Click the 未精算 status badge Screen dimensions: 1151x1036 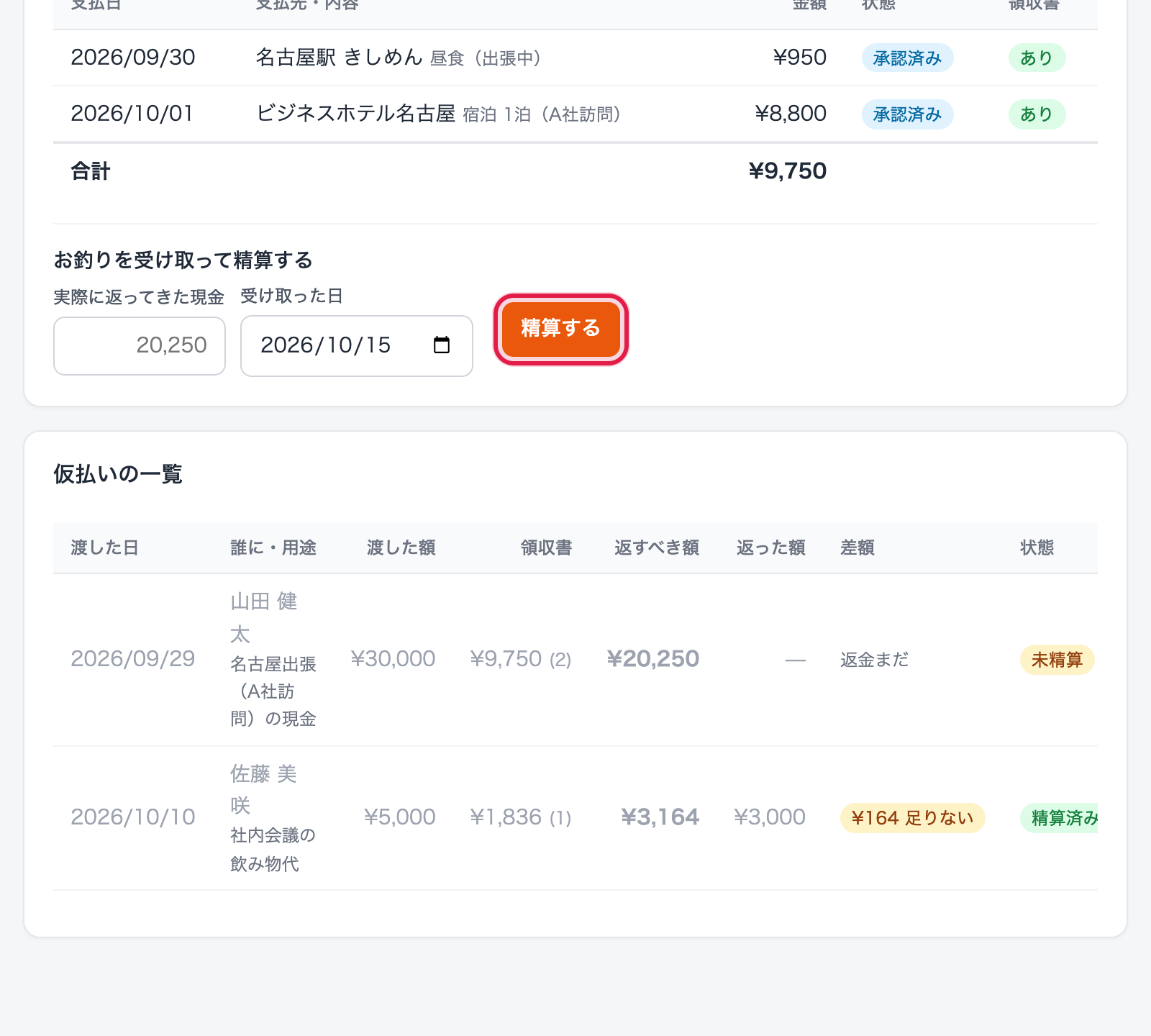1057,660
